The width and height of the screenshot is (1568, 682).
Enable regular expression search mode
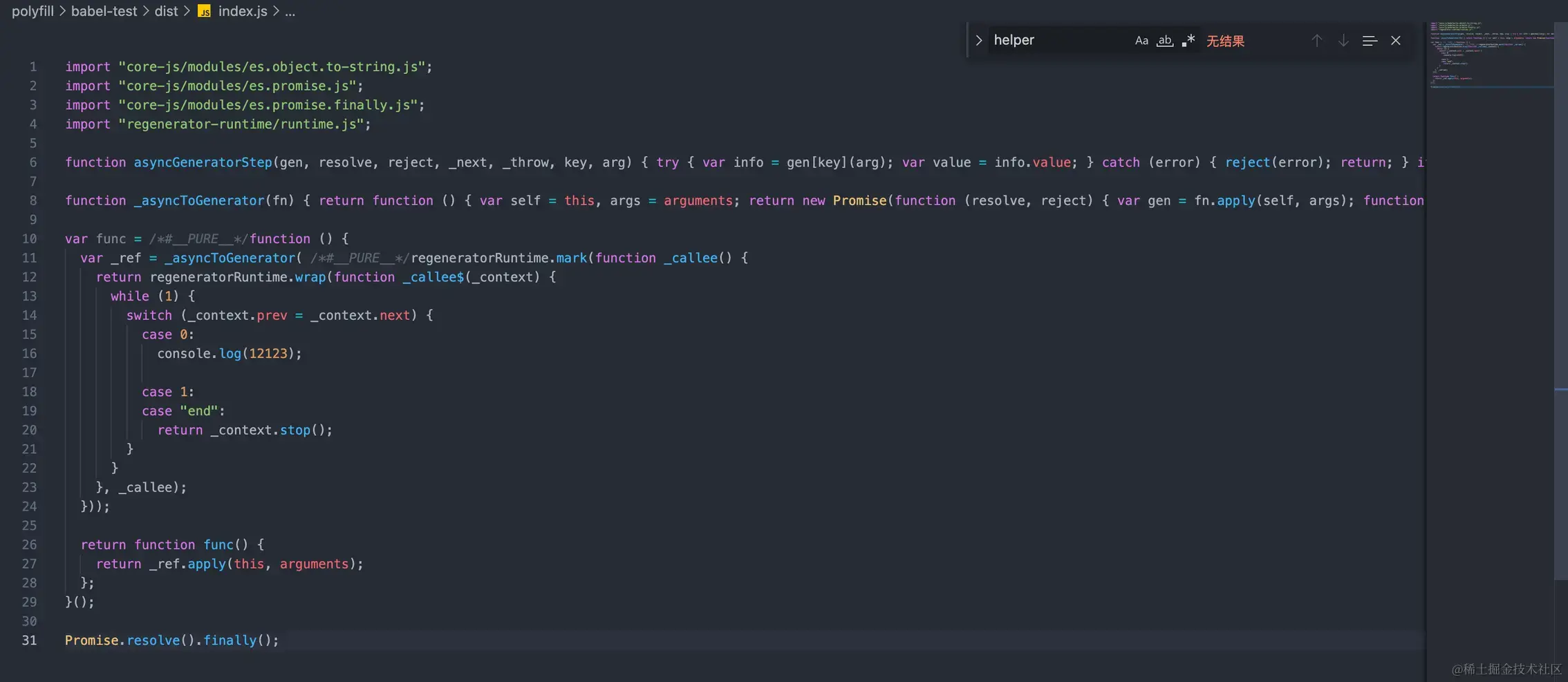point(1188,41)
